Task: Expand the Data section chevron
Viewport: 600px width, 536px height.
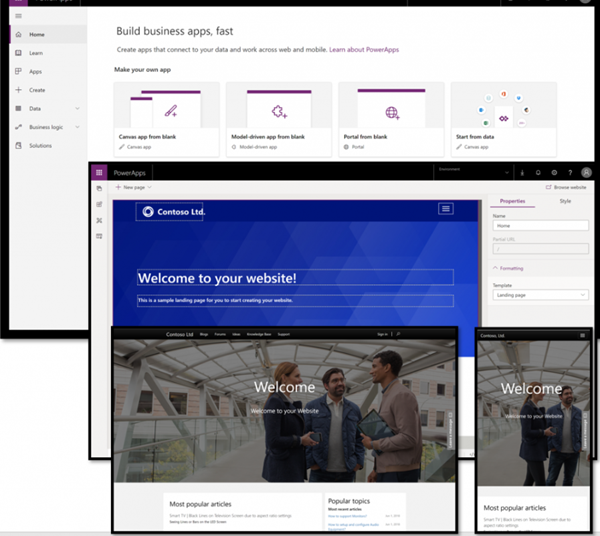Action: pyautogui.click(x=77, y=108)
